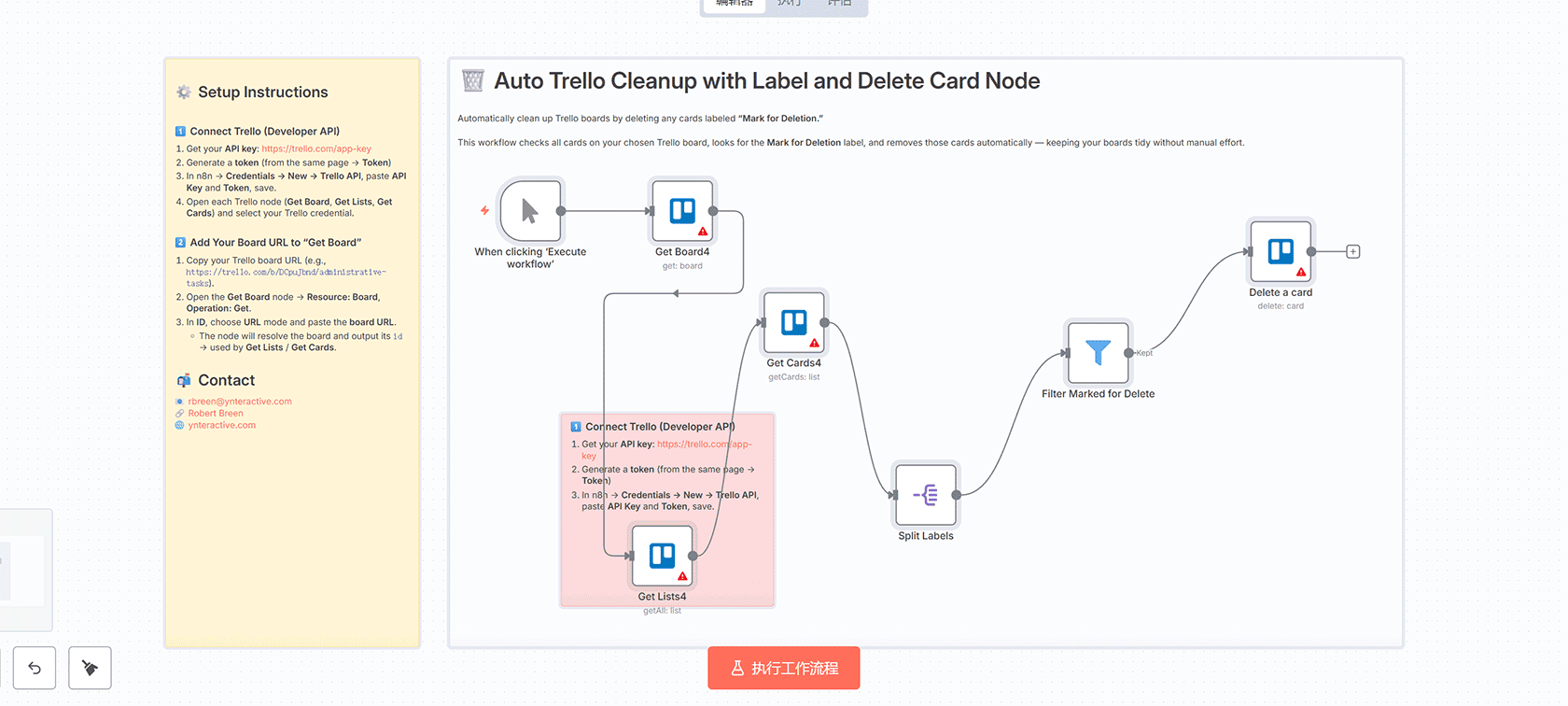Screen dimensions: 1568x706
Task: Open the Get Board4 Trello node
Action: click(x=682, y=211)
